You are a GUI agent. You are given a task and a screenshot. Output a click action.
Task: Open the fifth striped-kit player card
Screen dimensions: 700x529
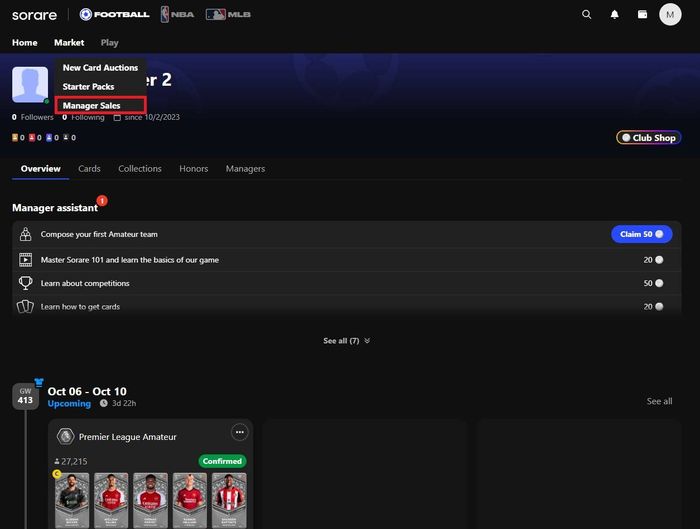point(229,500)
